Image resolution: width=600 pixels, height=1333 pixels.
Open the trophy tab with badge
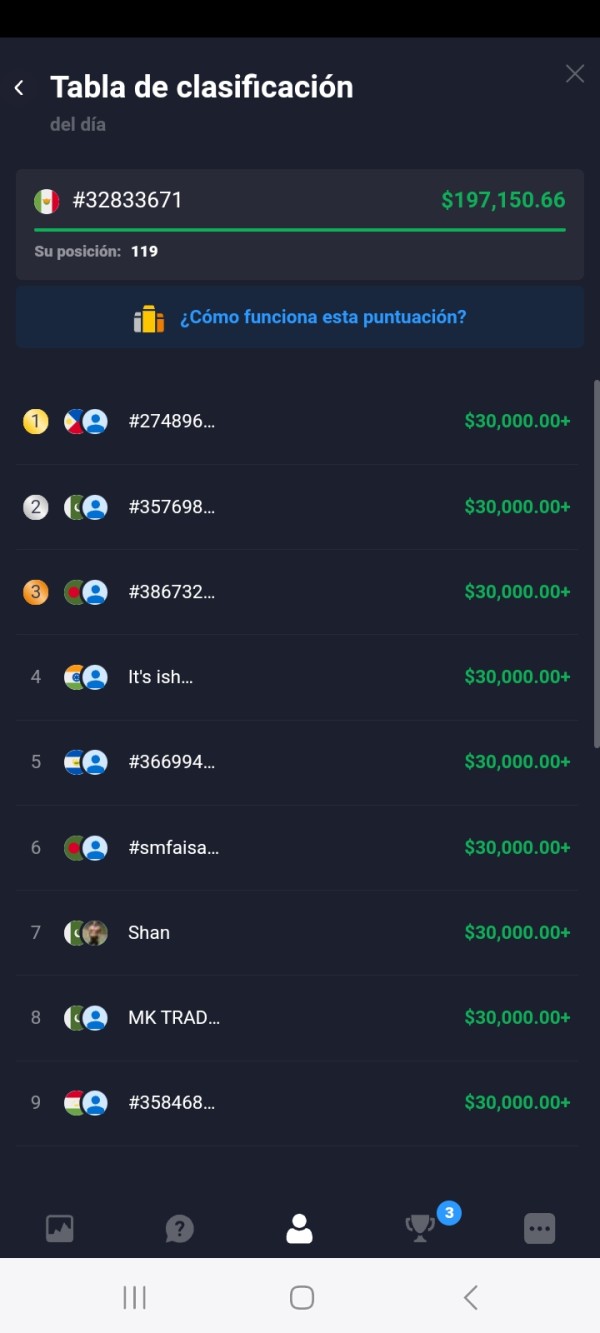[420, 1228]
